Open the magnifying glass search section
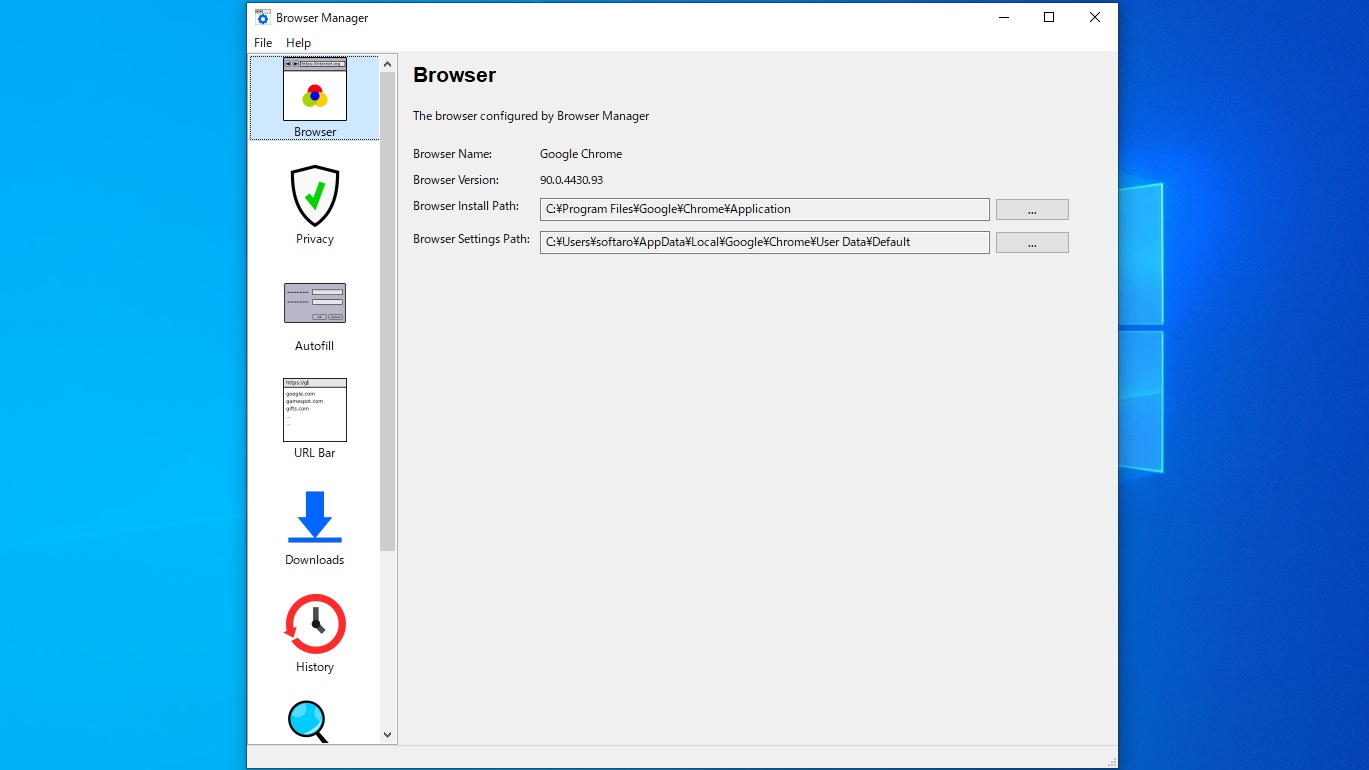Viewport: 1369px width, 770px height. click(308, 721)
